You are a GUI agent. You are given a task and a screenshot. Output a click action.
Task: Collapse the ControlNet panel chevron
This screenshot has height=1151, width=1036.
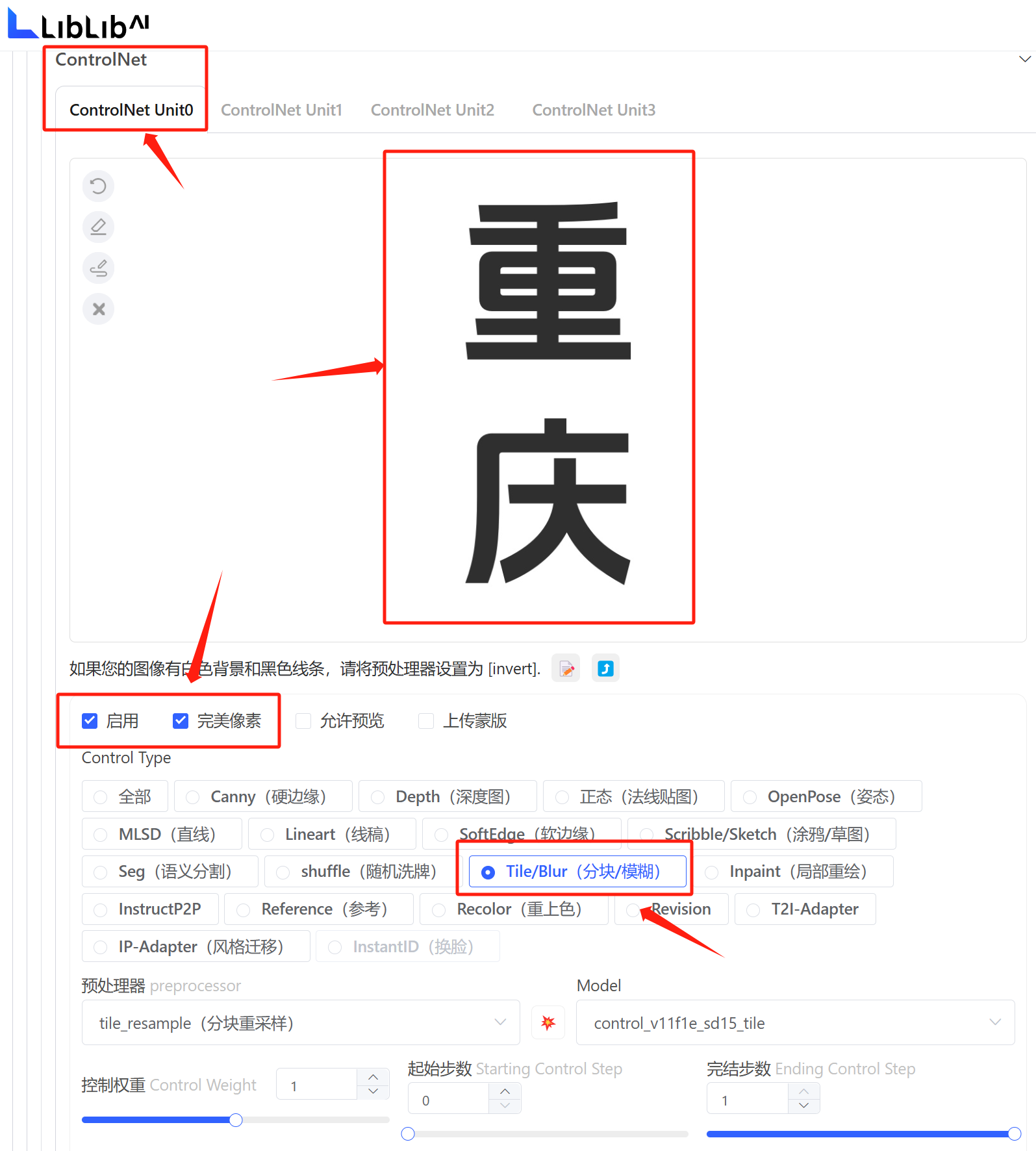click(x=1025, y=59)
